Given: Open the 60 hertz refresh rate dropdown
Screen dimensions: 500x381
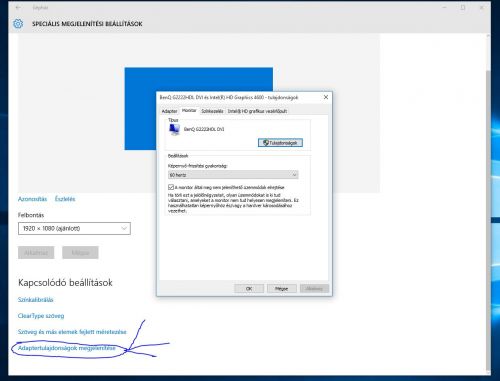Looking at the screenshot, I should 233,175.
